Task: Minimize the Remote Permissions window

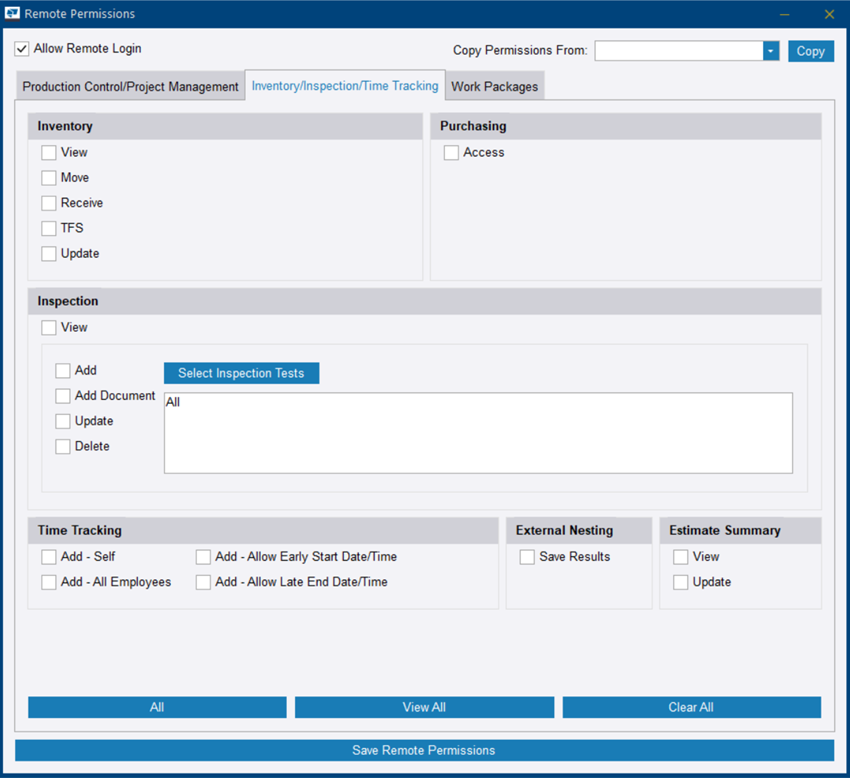Action: click(x=784, y=14)
